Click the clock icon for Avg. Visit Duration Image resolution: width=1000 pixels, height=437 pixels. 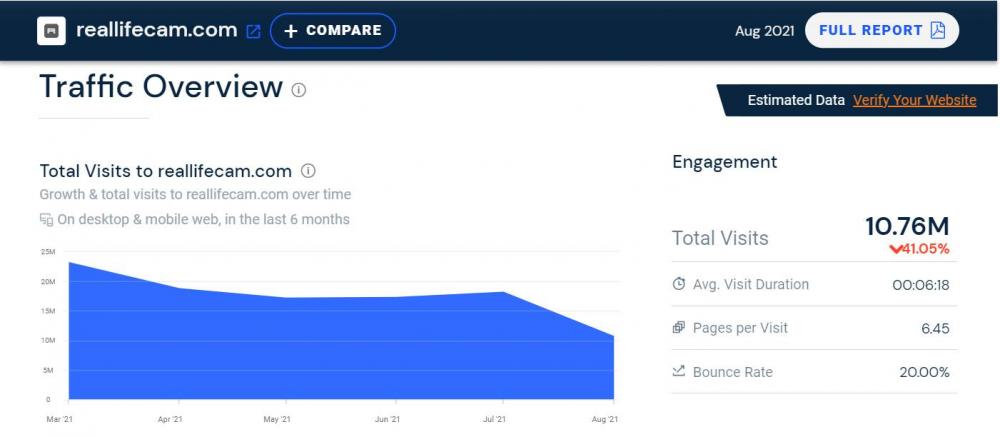point(679,284)
